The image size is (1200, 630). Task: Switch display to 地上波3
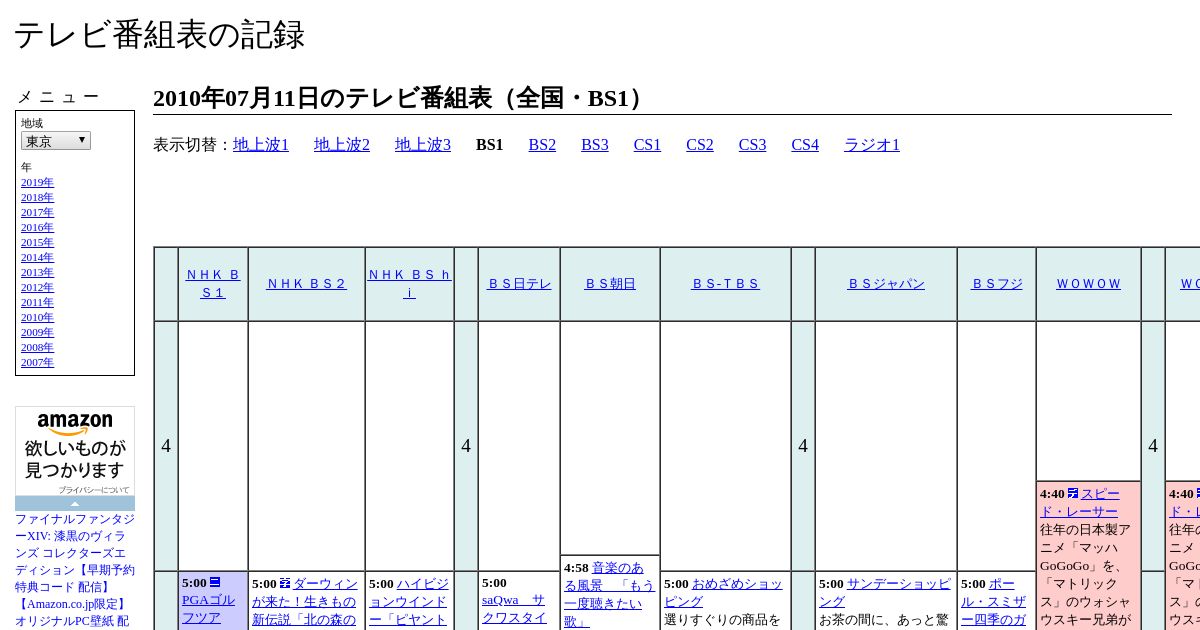click(423, 145)
